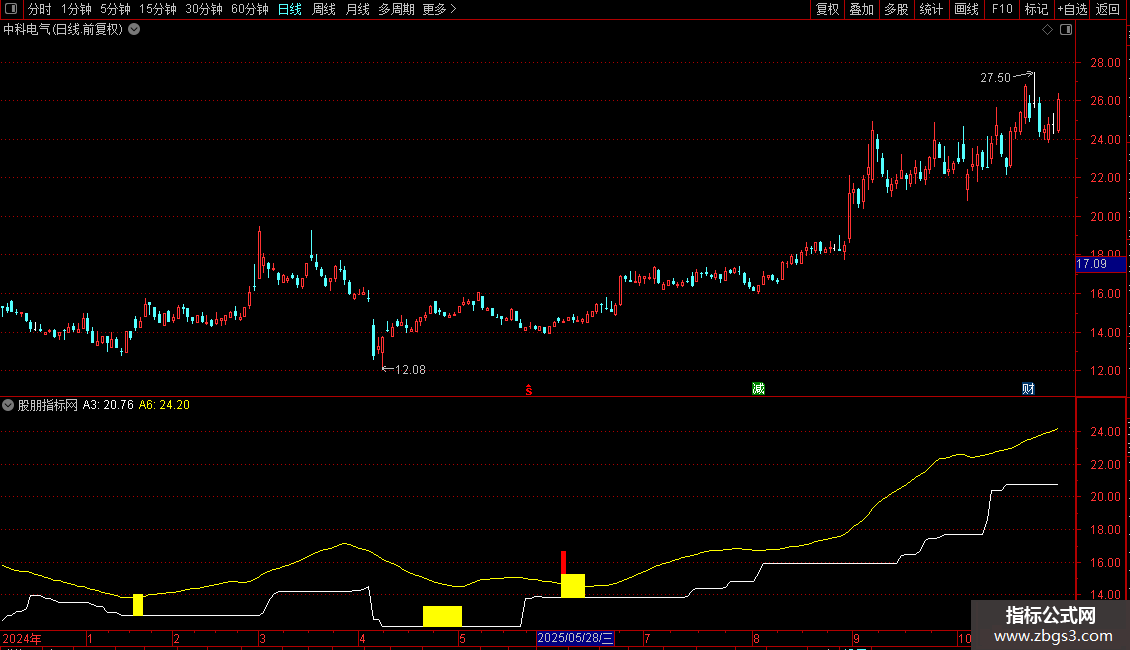This screenshot has width=1130, height=650.
Task: Toggle the left side panel icon
Action: (x=11, y=9)
